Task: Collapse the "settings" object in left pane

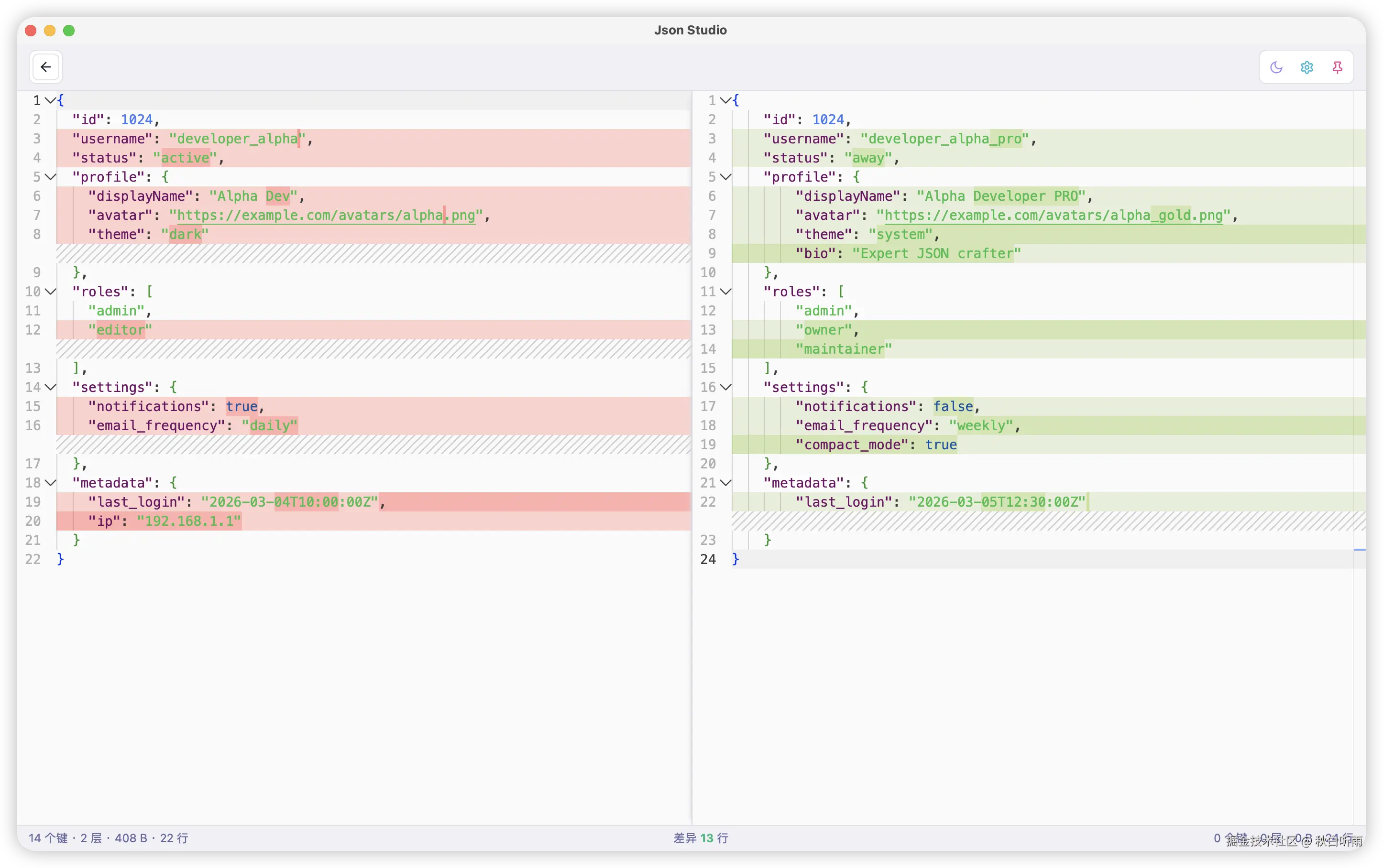Action: [x=50, y=387]
